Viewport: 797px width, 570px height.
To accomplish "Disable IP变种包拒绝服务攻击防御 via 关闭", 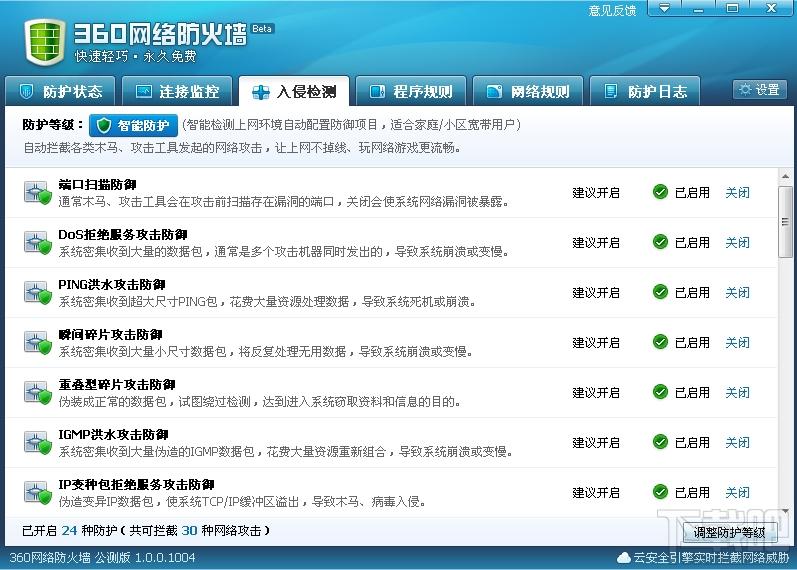I will pyautogui.click(x=737, y=492).
